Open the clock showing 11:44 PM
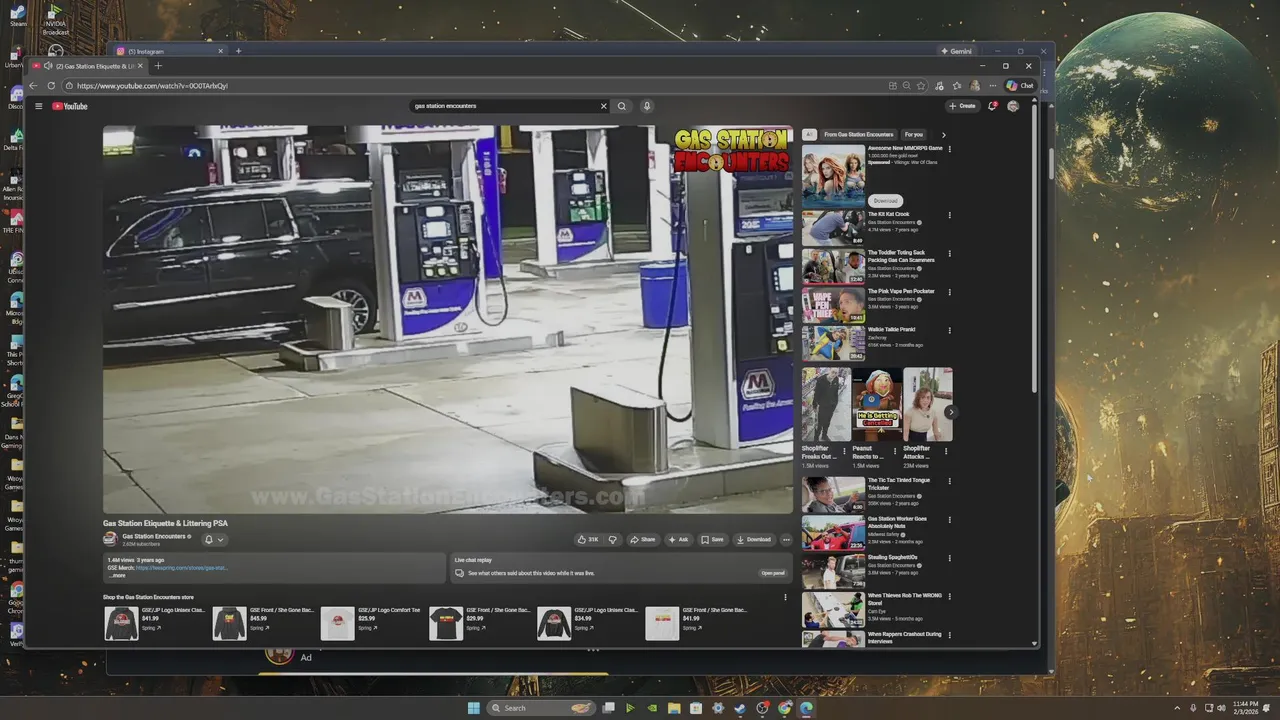The width and height of the screenshot is (1280, 720). (x=1246, y=708)
